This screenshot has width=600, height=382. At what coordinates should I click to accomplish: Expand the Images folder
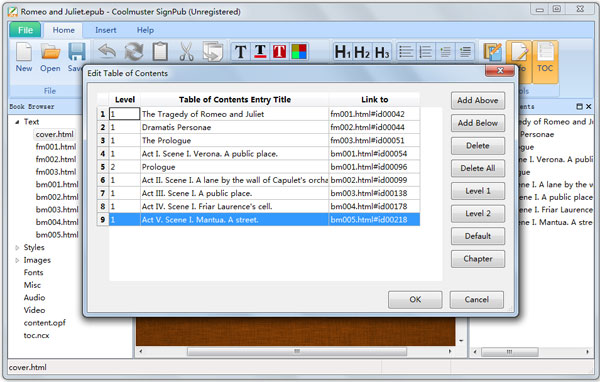pos(17,260)
